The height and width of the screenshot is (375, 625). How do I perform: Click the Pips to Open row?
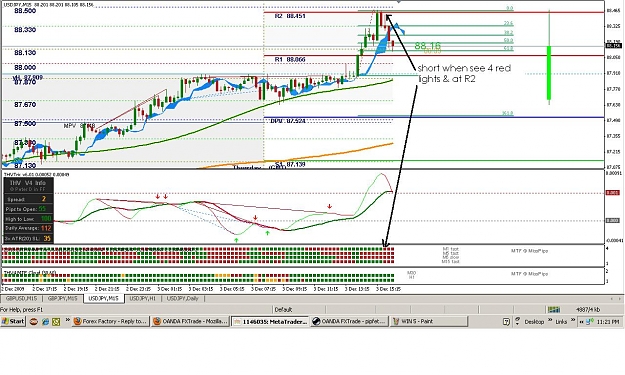(28, 209)
